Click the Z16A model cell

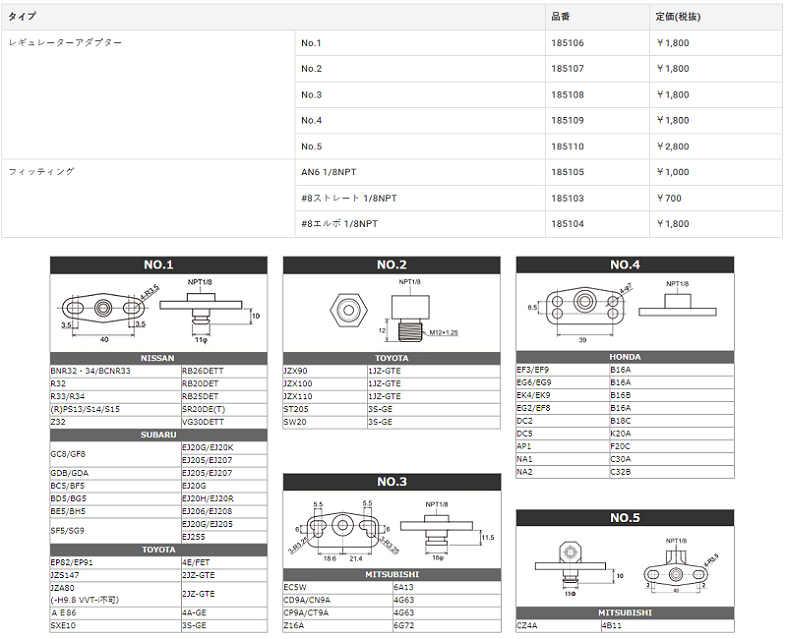coord(338,625)
